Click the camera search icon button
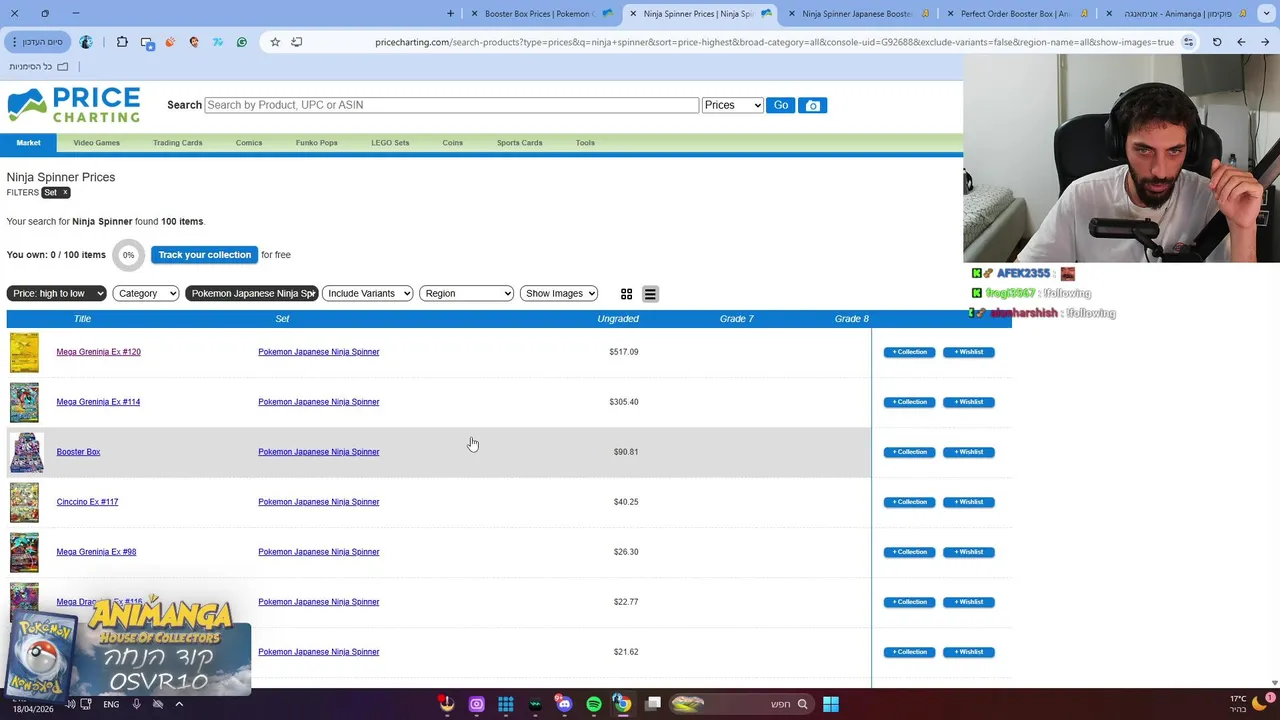Image resolution: width=1280 pixels, height=720 pixels. pos(812,105)
